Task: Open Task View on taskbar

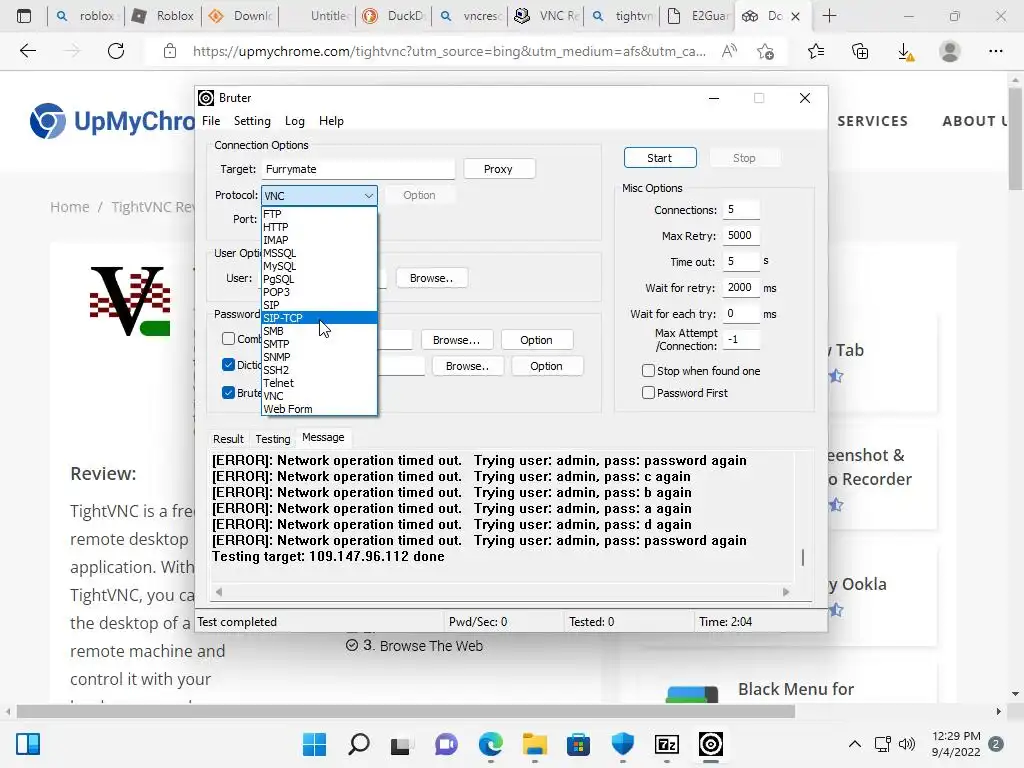Action: point(402,744)
